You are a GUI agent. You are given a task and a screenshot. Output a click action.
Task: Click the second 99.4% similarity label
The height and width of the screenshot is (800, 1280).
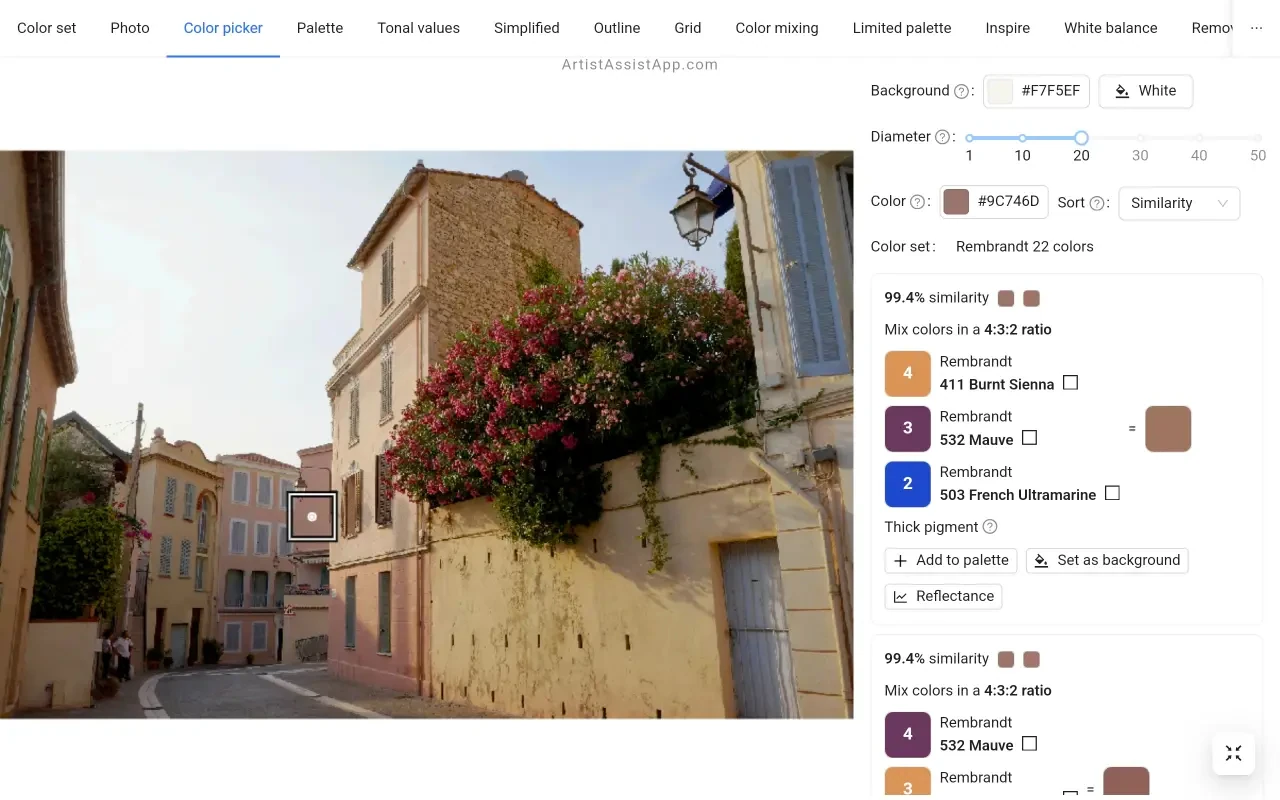[x=936, y=659]
